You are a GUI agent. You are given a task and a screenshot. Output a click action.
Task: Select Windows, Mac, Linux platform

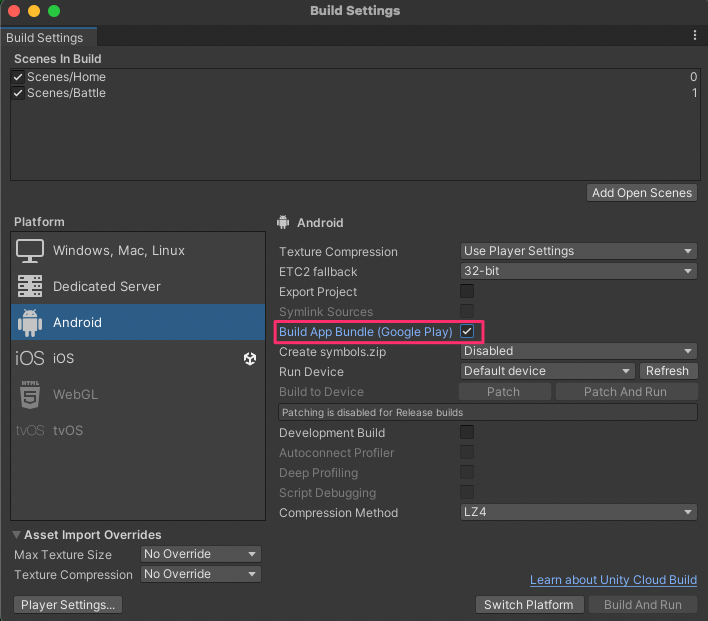(138, 251)
